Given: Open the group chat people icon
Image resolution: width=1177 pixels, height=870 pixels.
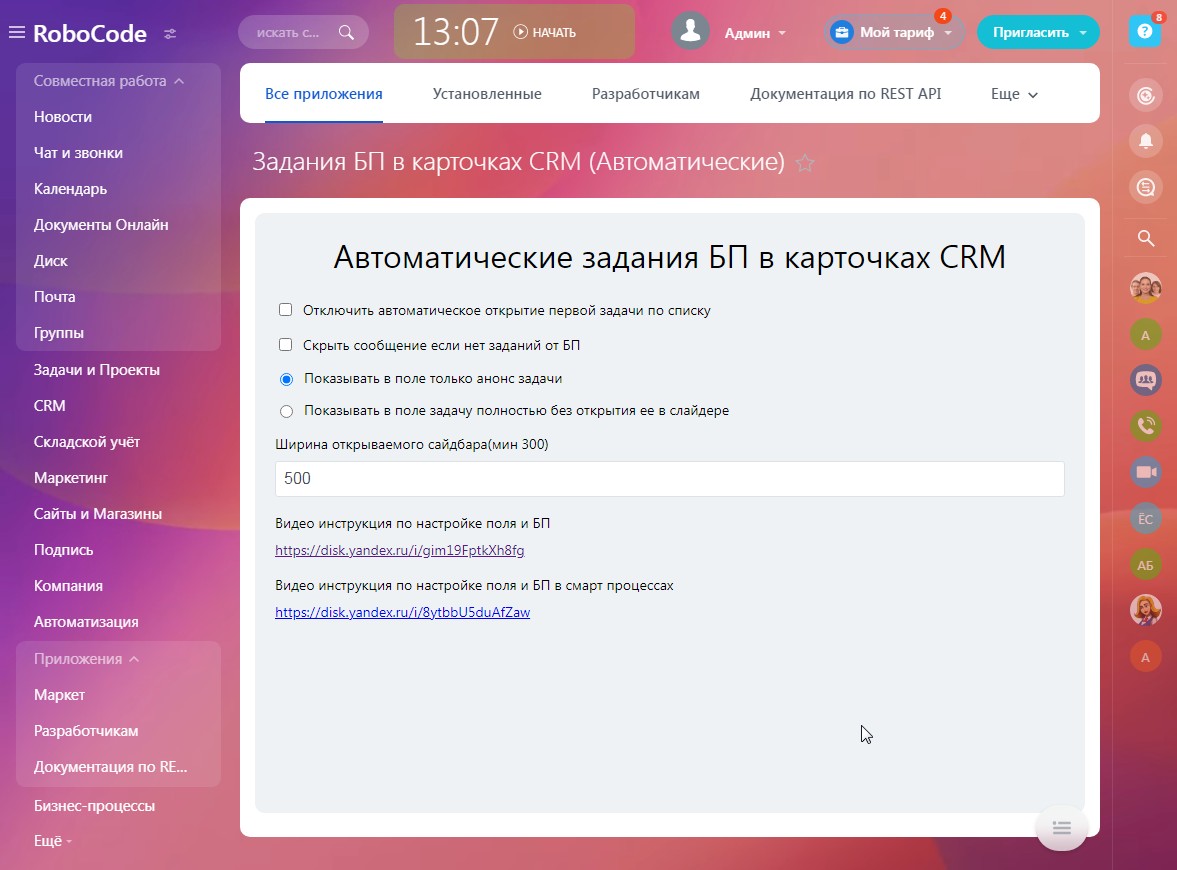Looking at the screenshot, I should click(x=1145, y=380).
